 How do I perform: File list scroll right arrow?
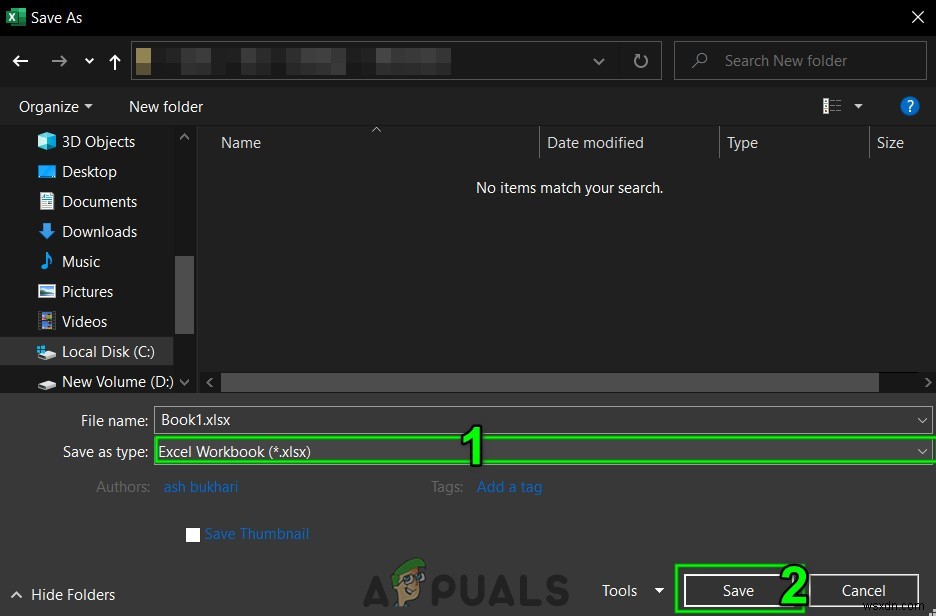(x=928, y=383)
